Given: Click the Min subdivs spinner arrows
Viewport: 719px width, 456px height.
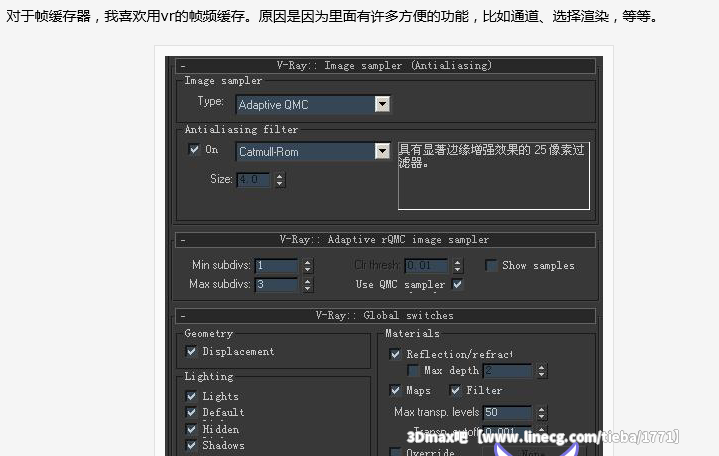Looking at the screenshot, I should click(308, 266).
